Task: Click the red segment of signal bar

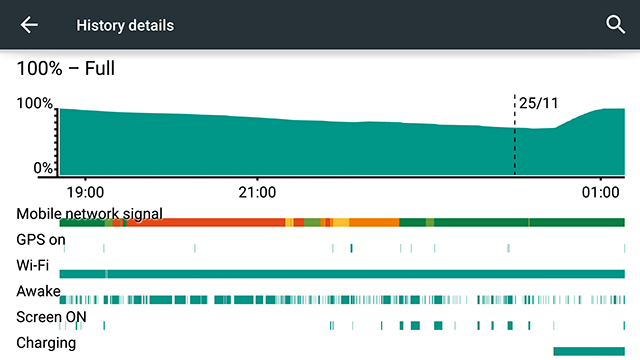Action: (x=206, y=222)
